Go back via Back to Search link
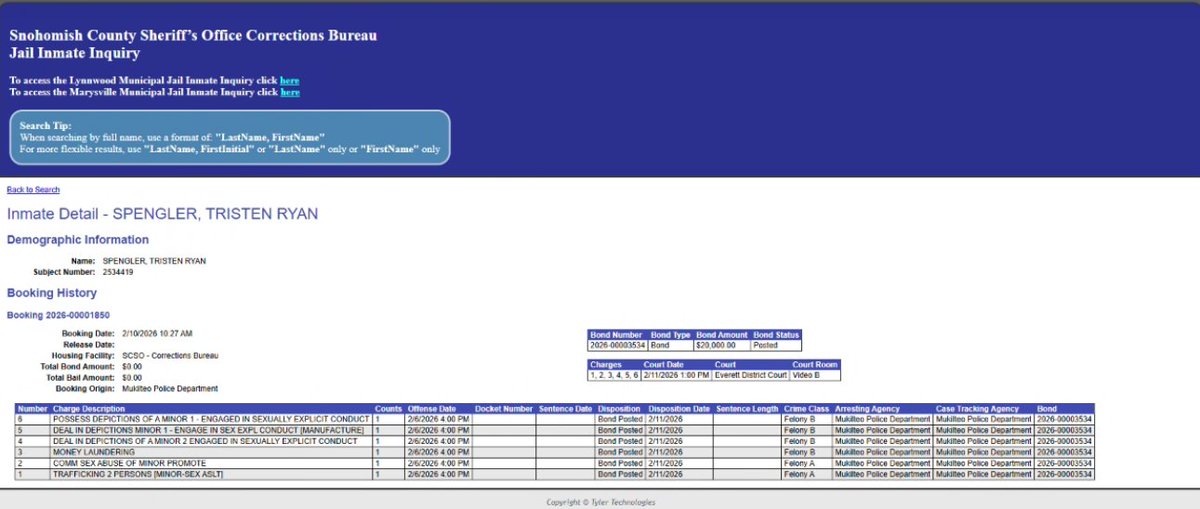This screenshot has height=509, width=1200. pos(33,190)
